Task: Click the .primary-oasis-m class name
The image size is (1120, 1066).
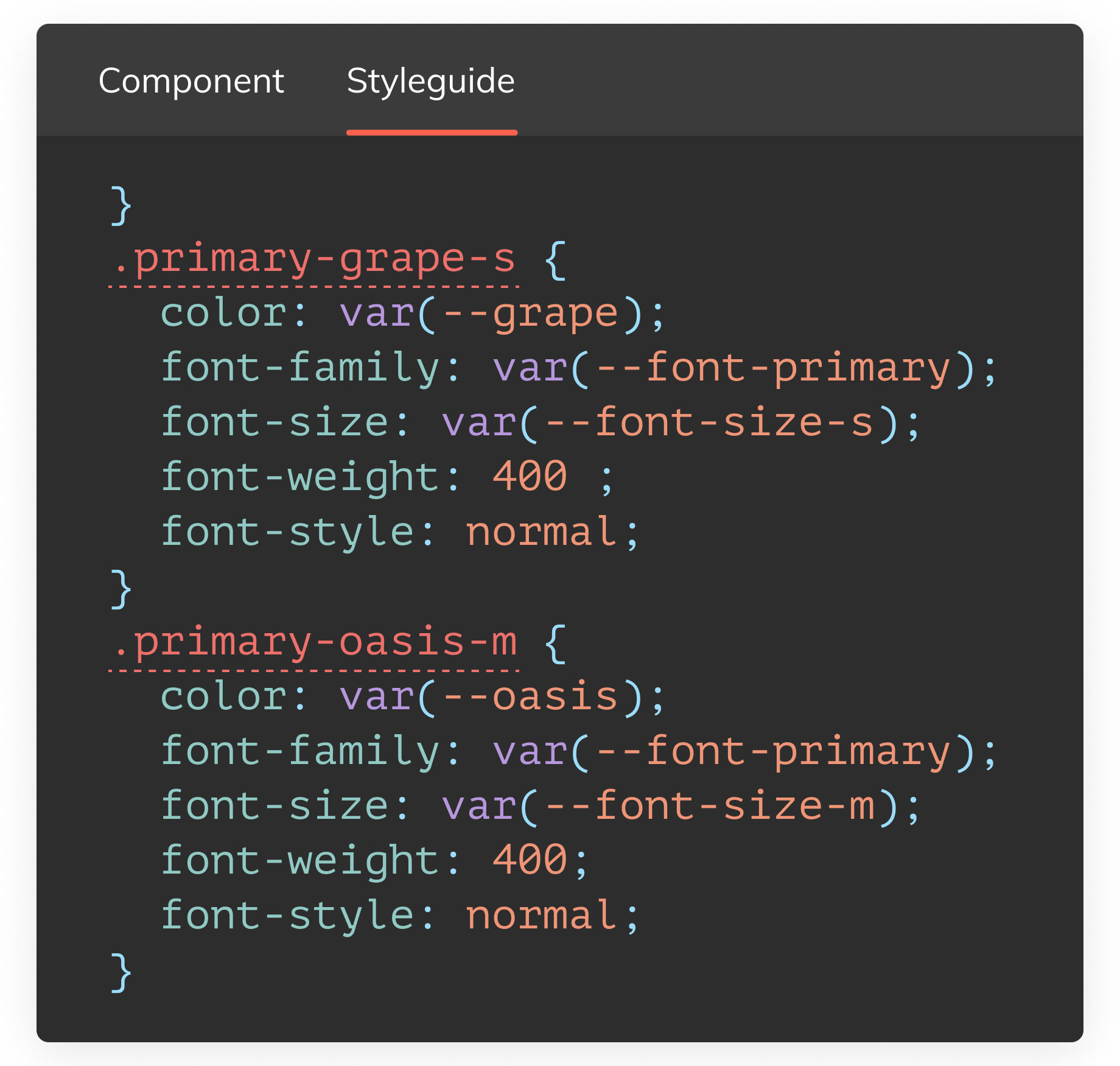Action: point(314,642)
